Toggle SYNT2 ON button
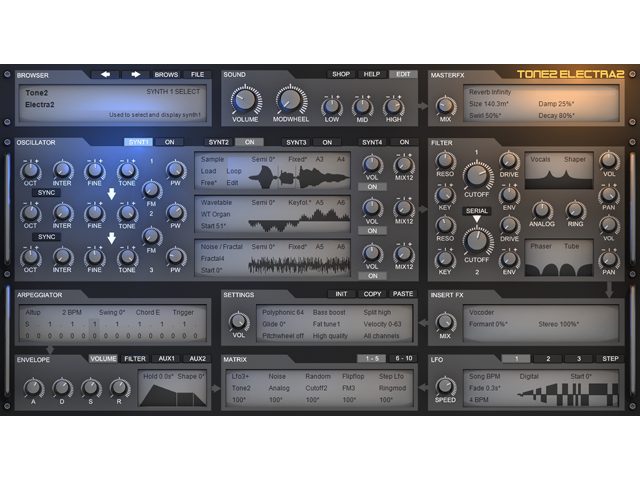Viewport: 640px width, 480px height. pos(249,142)
